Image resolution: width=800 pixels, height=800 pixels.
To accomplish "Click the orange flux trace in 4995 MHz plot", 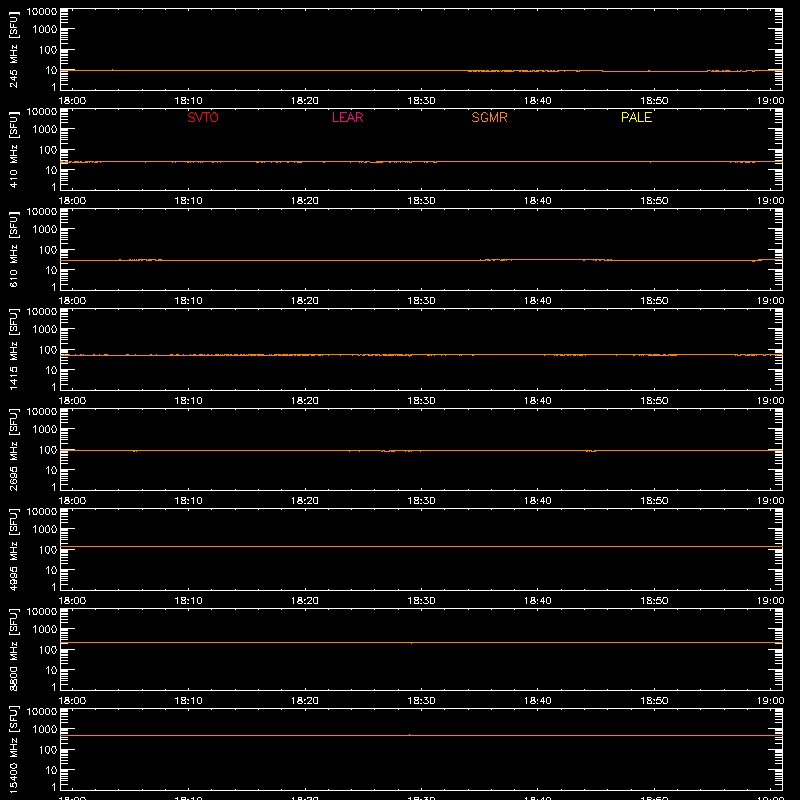I will [x=421, y=546].
